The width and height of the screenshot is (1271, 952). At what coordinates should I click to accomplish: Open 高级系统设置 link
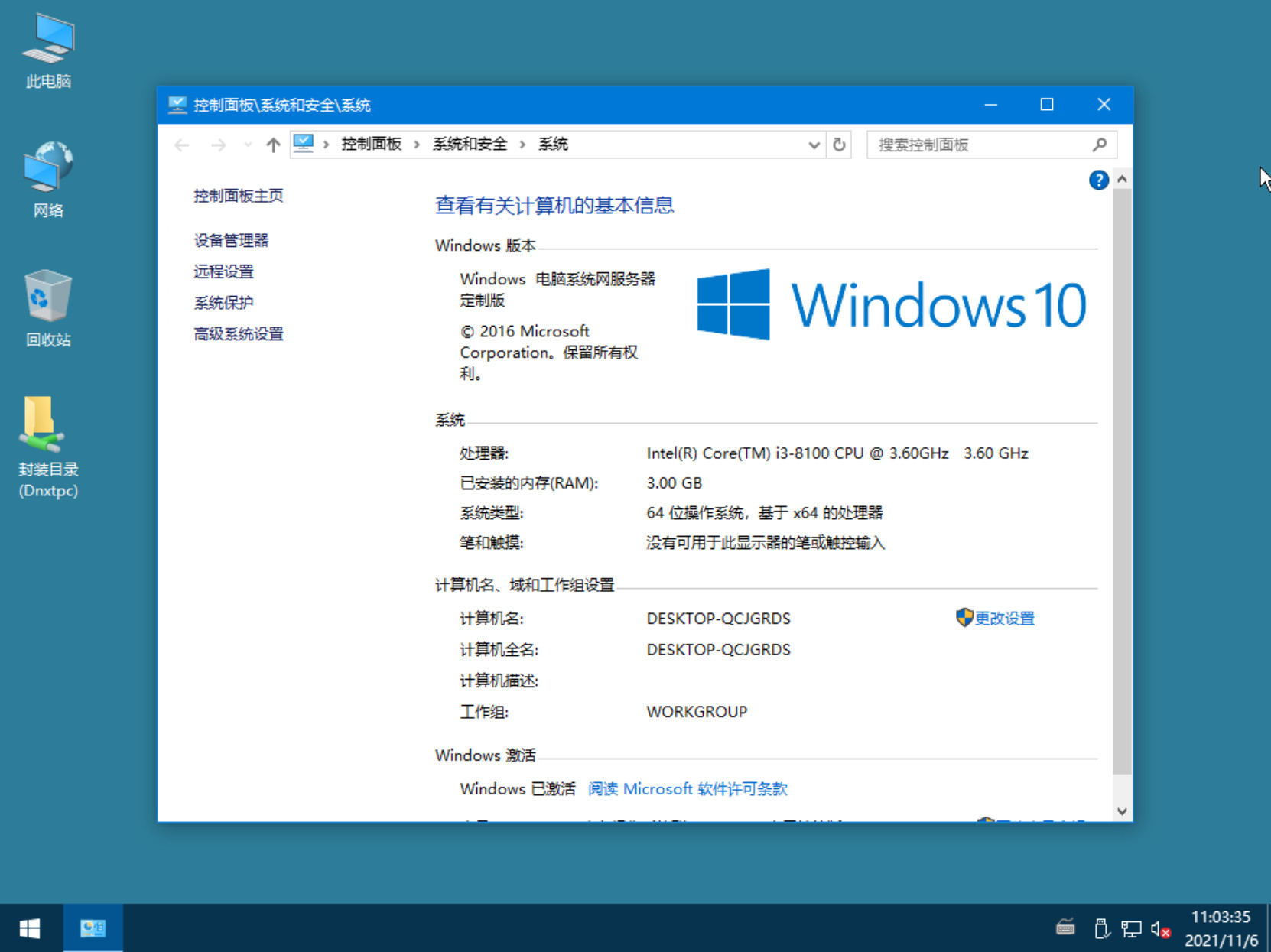pos(239,334)
